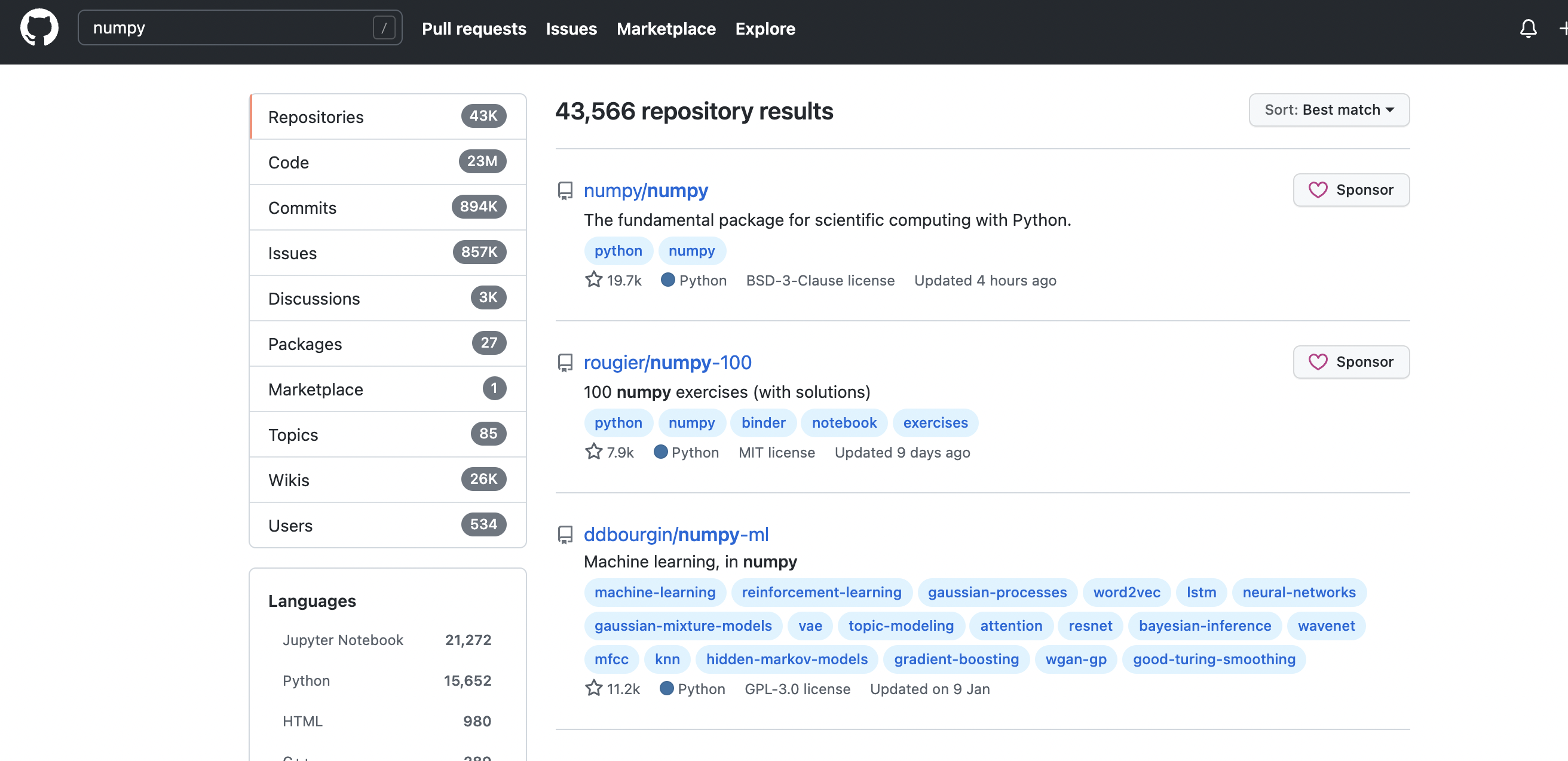1568x761 pixels.
Task: Click the star icon showing 19.7k
Action: point(593,280)
